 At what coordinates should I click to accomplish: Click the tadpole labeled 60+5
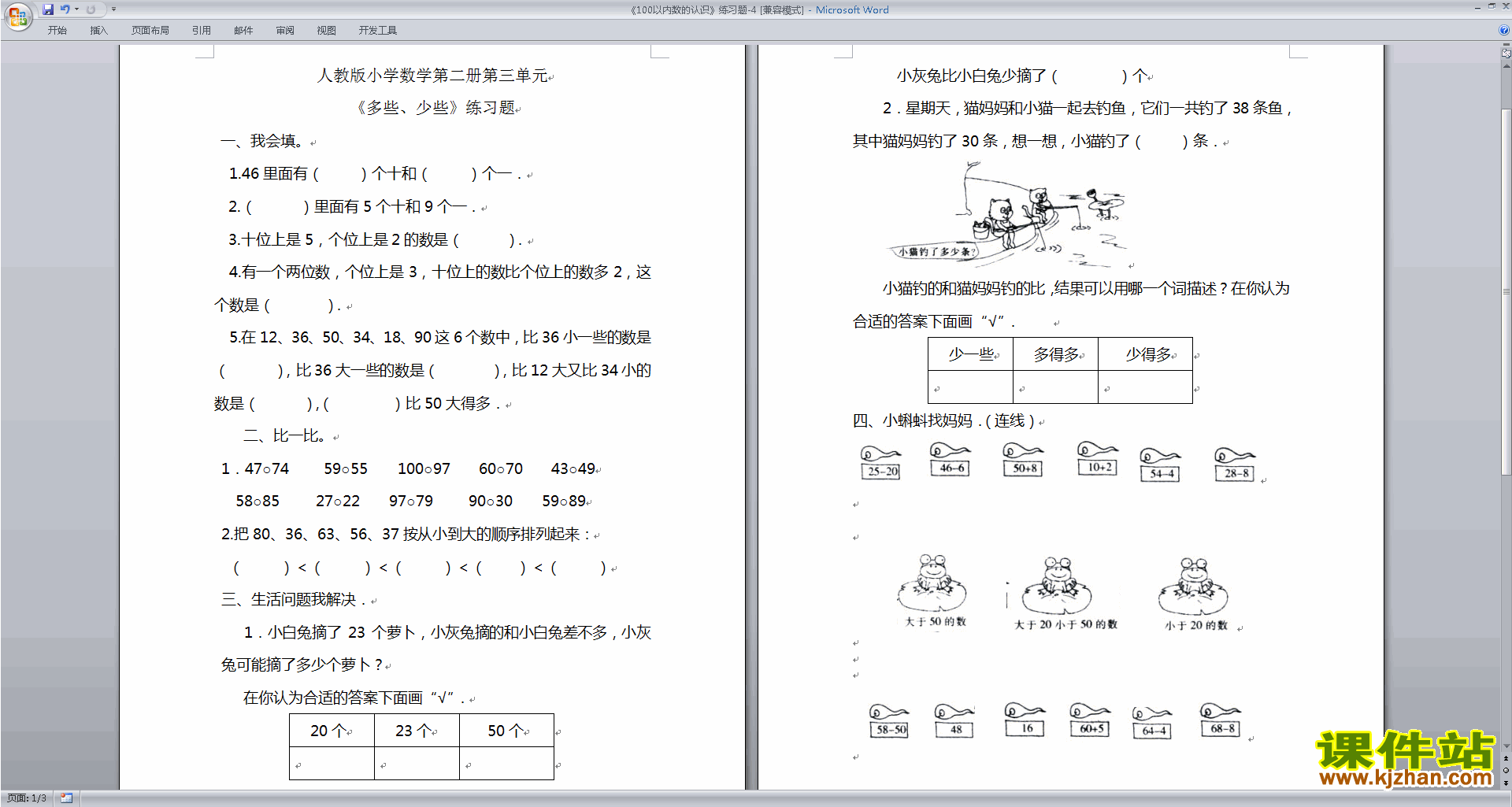(1091, 720)
